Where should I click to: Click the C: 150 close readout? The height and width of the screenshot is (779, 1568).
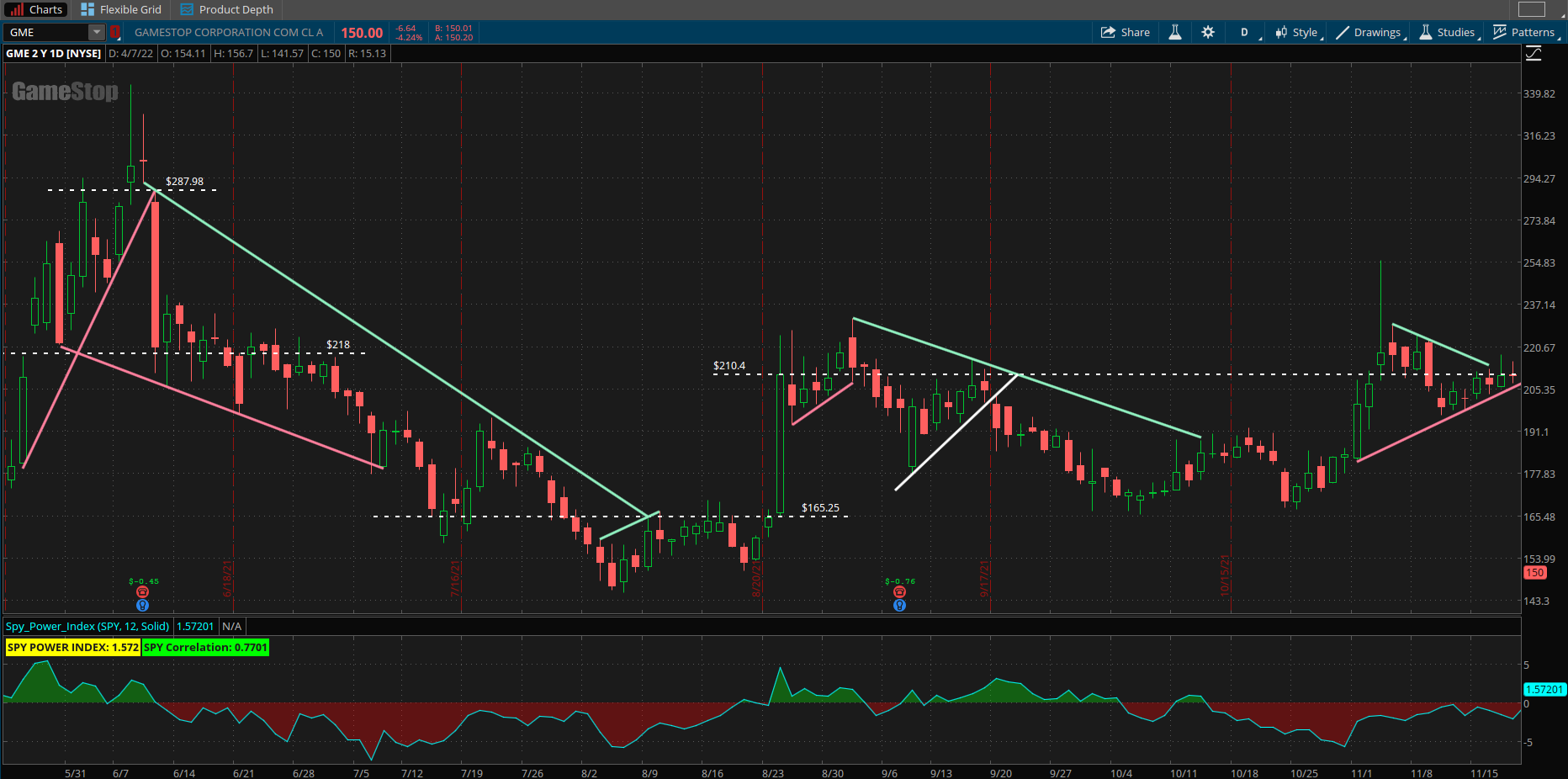pyautogui.click(x=326, y=53)
